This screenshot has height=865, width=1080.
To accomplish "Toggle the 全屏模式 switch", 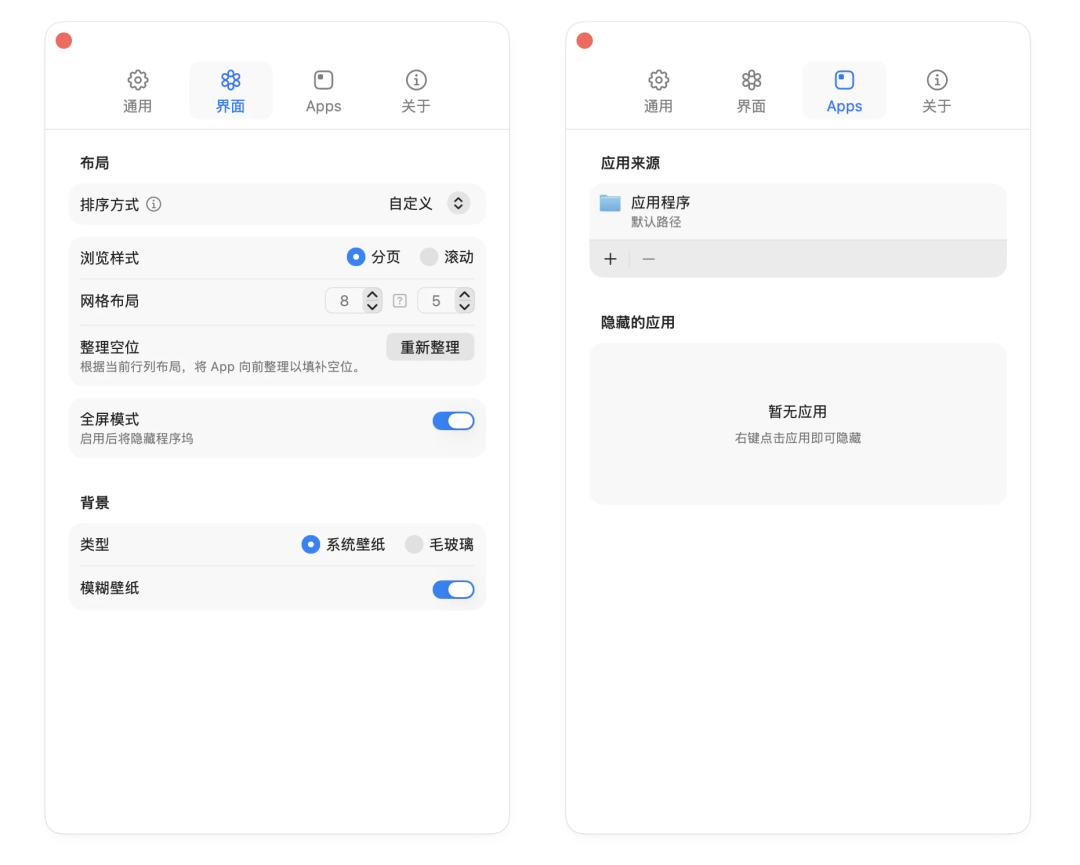I will (453, 421).
